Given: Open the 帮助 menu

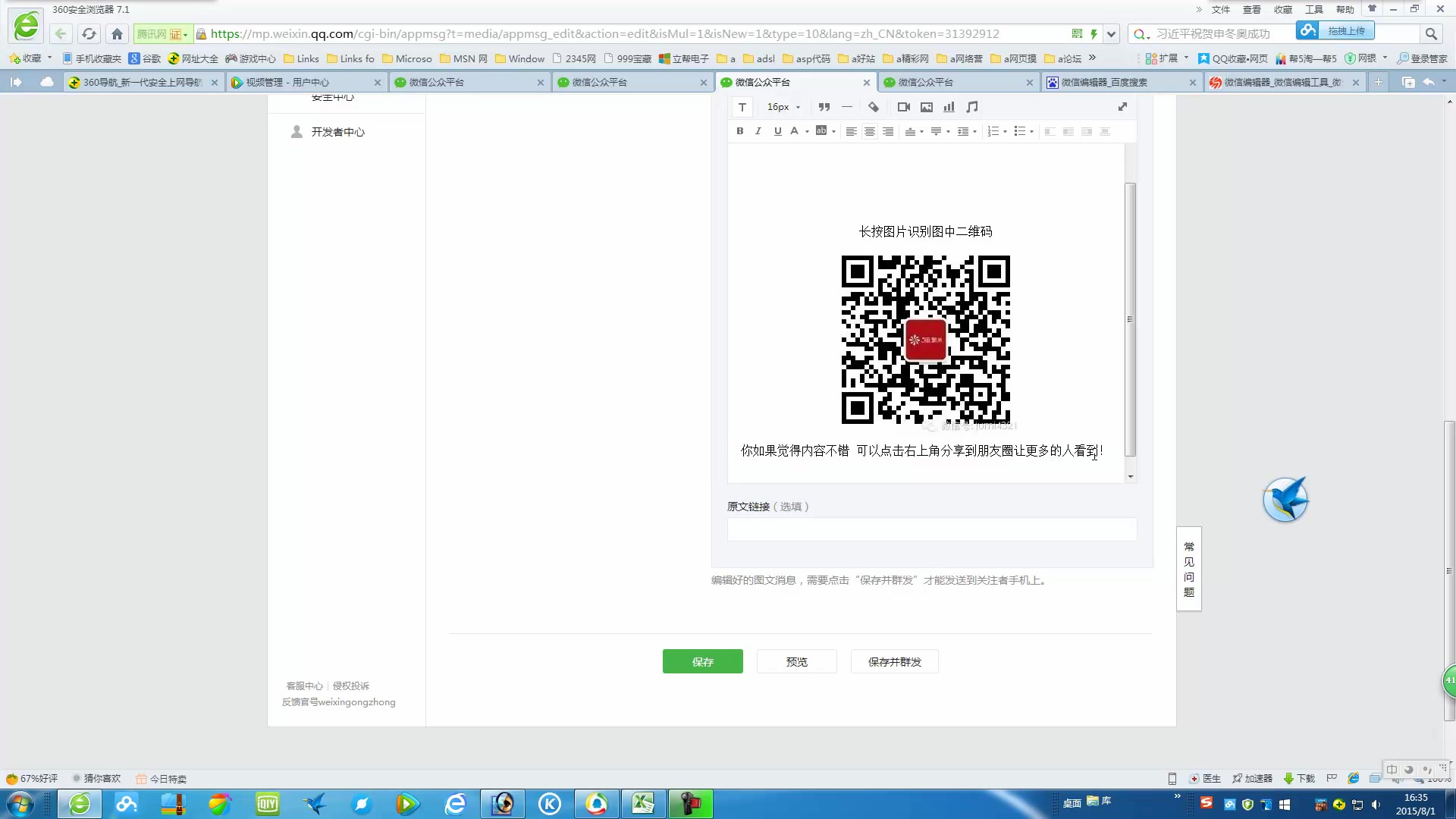Looking at the screenshot, I should [x=1345, y=9].
